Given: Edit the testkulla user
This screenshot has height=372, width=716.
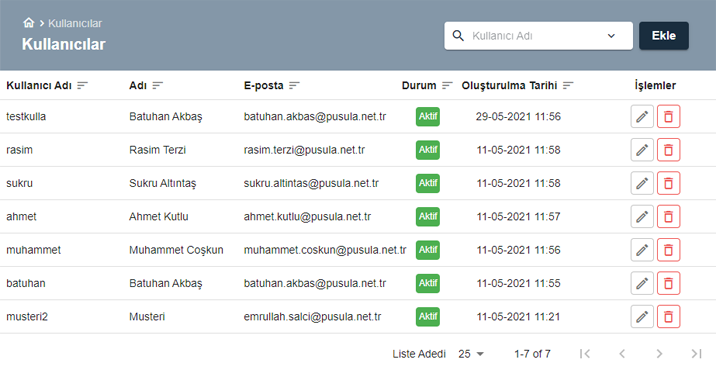Looking at the screenshot, I should 642,116.
